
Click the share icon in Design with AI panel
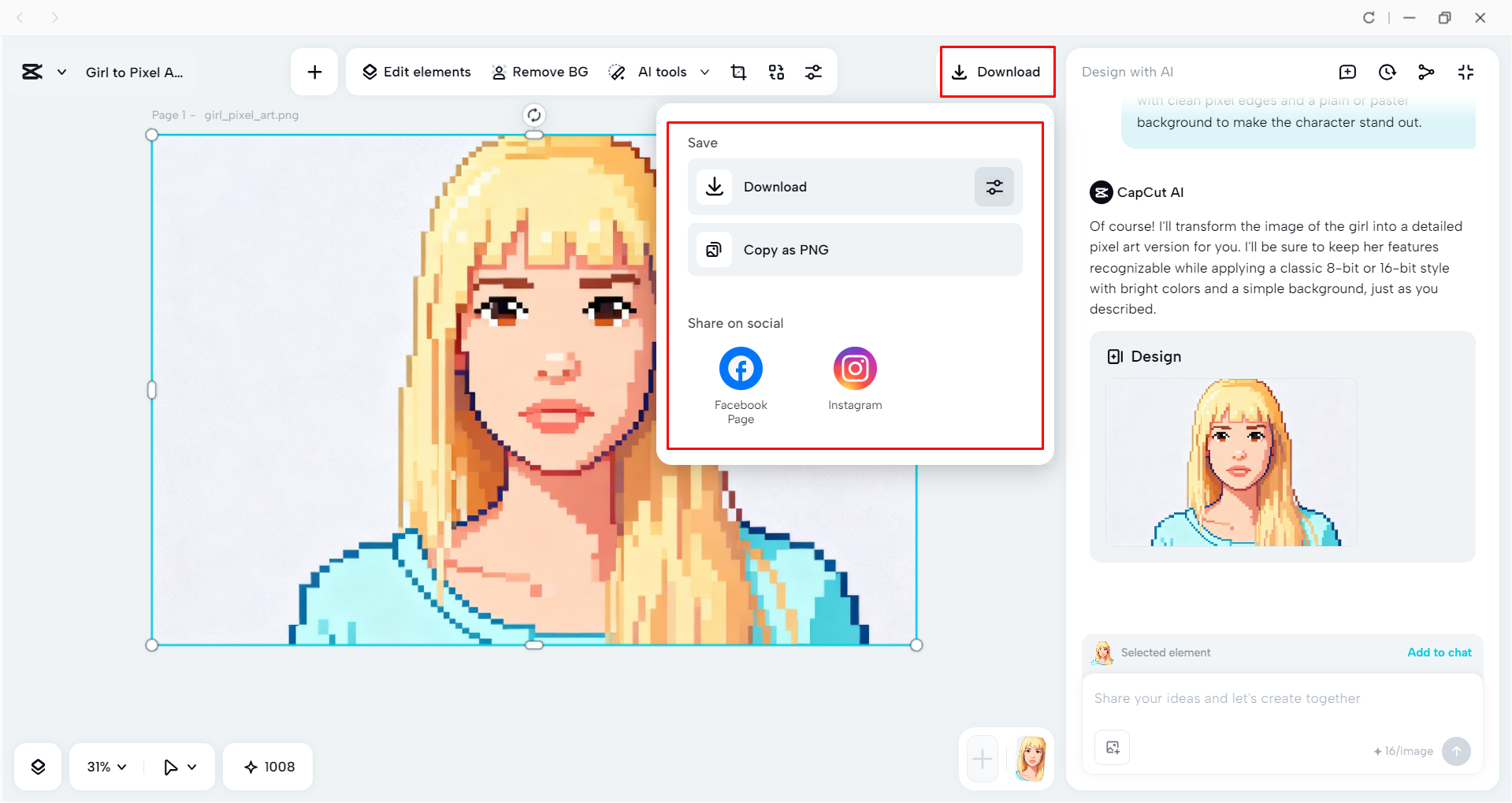(x=1426, y=72)
